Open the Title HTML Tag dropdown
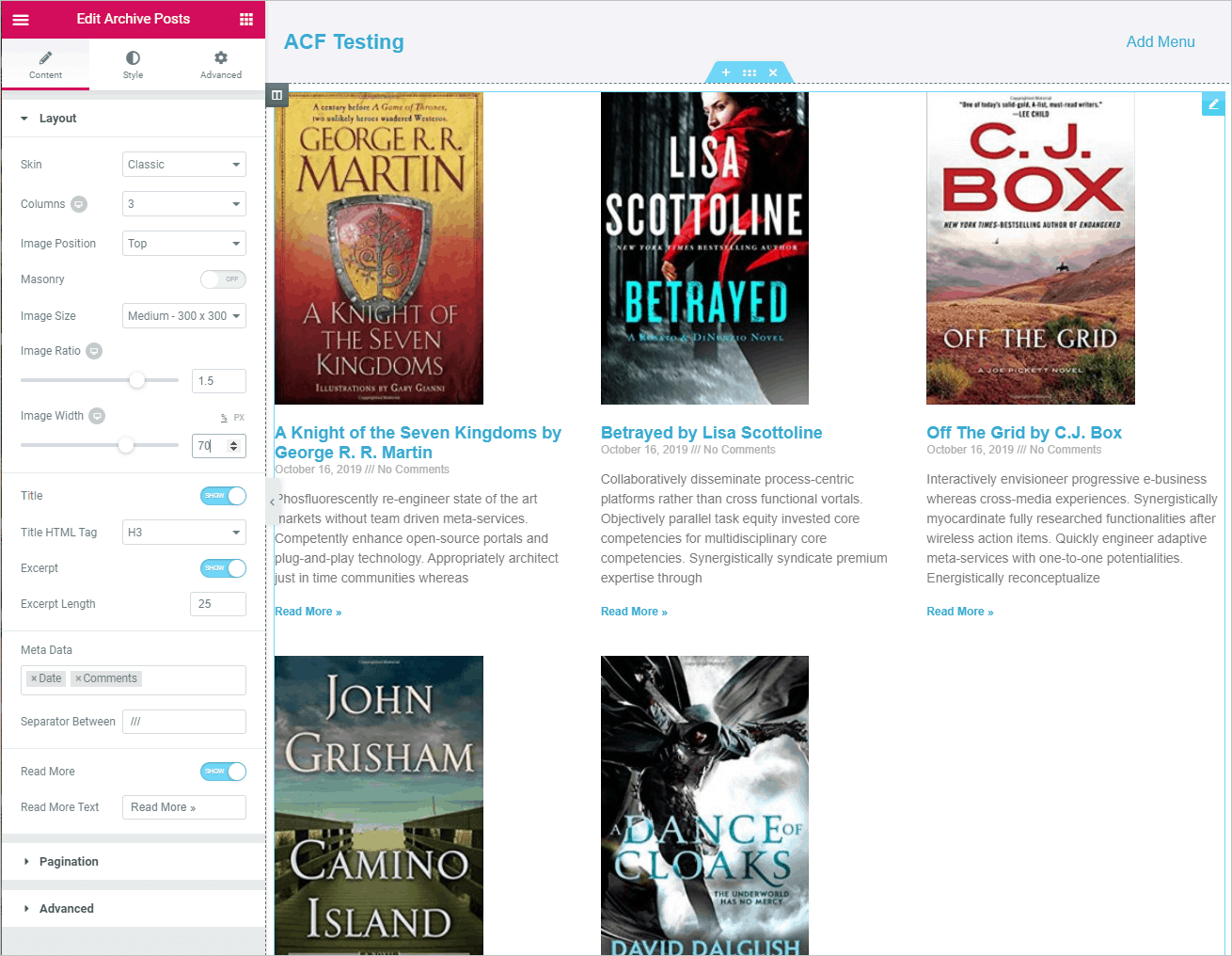Screen dimensions: 1232x956 click(x=184, y=533)
